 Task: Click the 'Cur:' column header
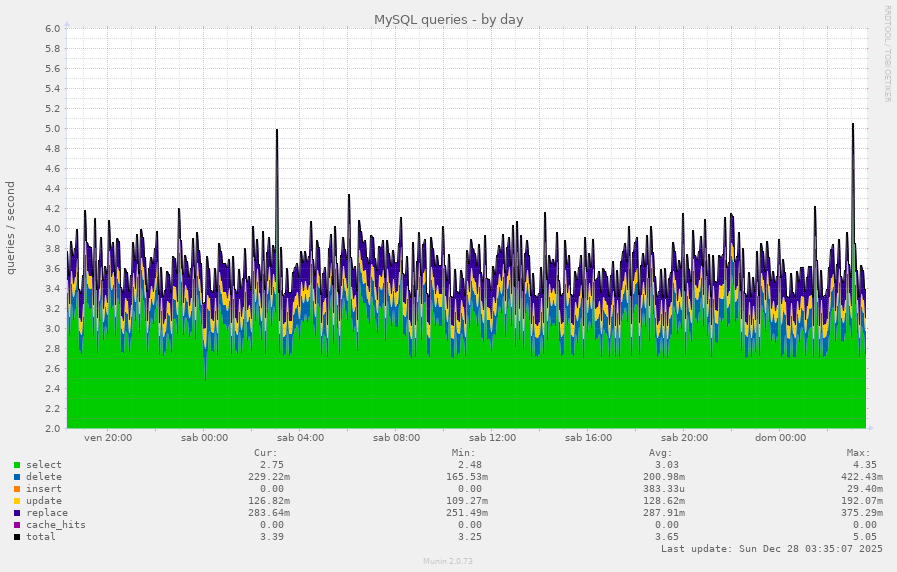265,453
